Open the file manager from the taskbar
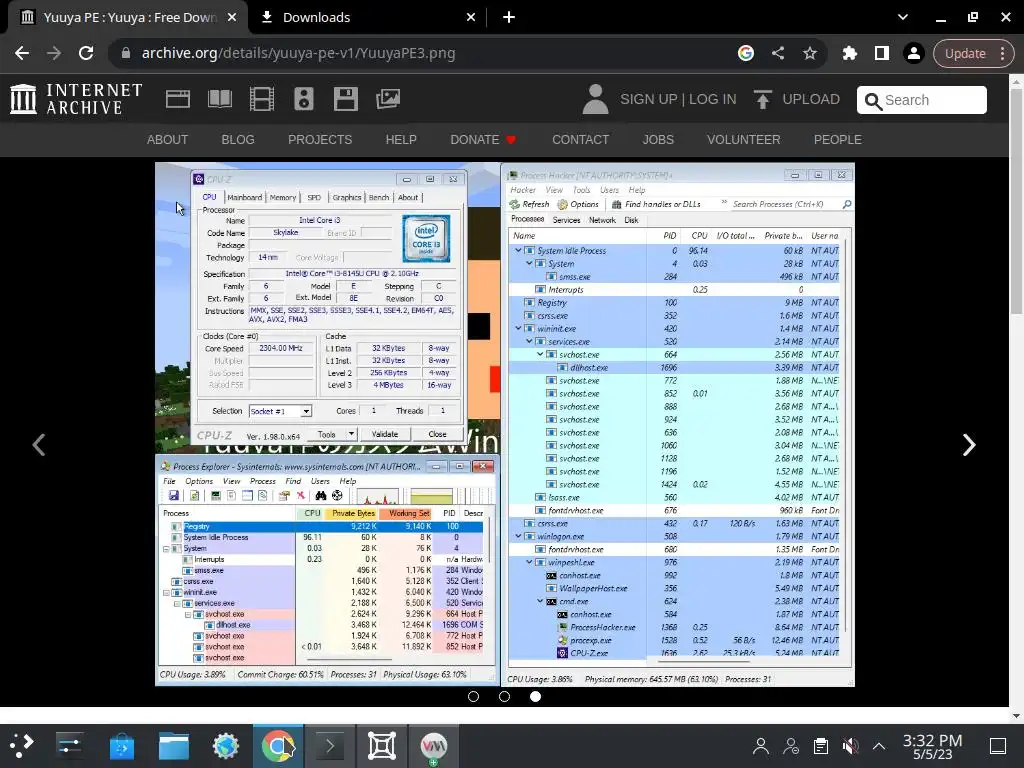The width and height of the screenshot is (1024, 768). point(174,745)
